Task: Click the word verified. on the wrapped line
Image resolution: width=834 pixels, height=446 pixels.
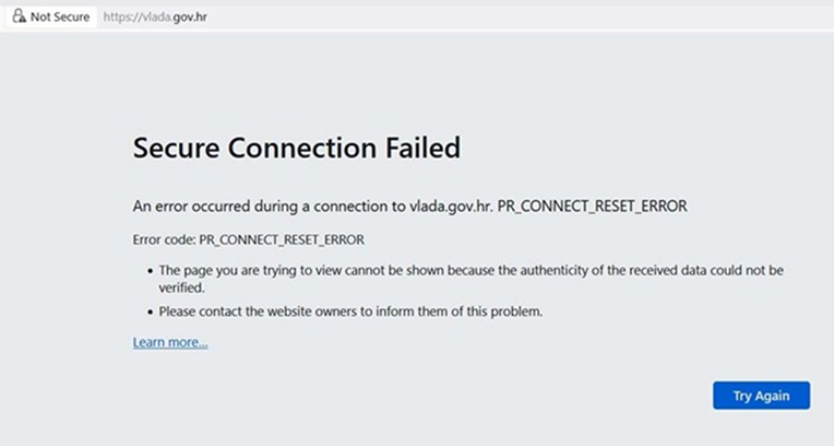Action: click(181, 288)
